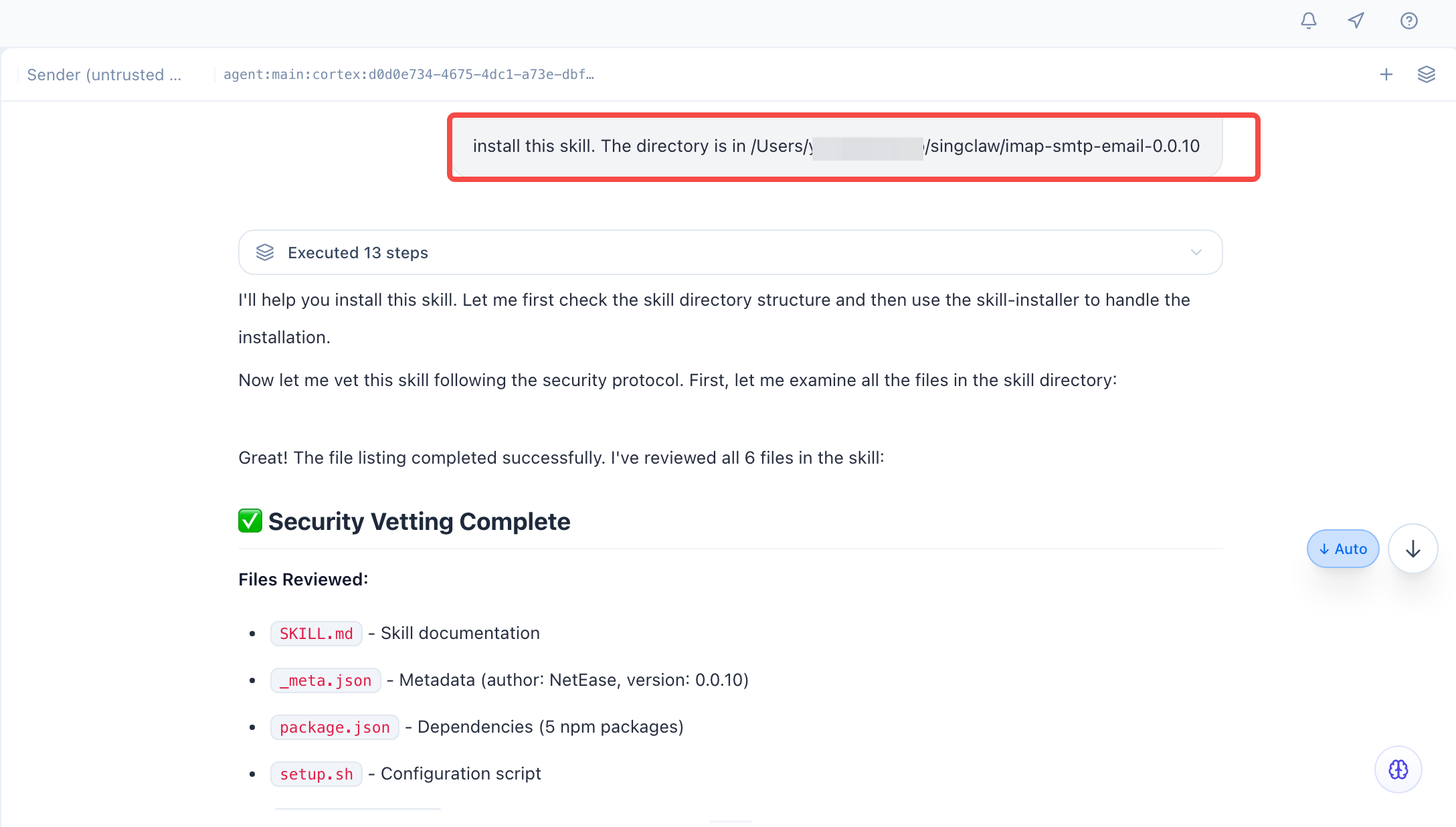
Task: Click the steps stack icon beside Executed
Action: point(265,252)
